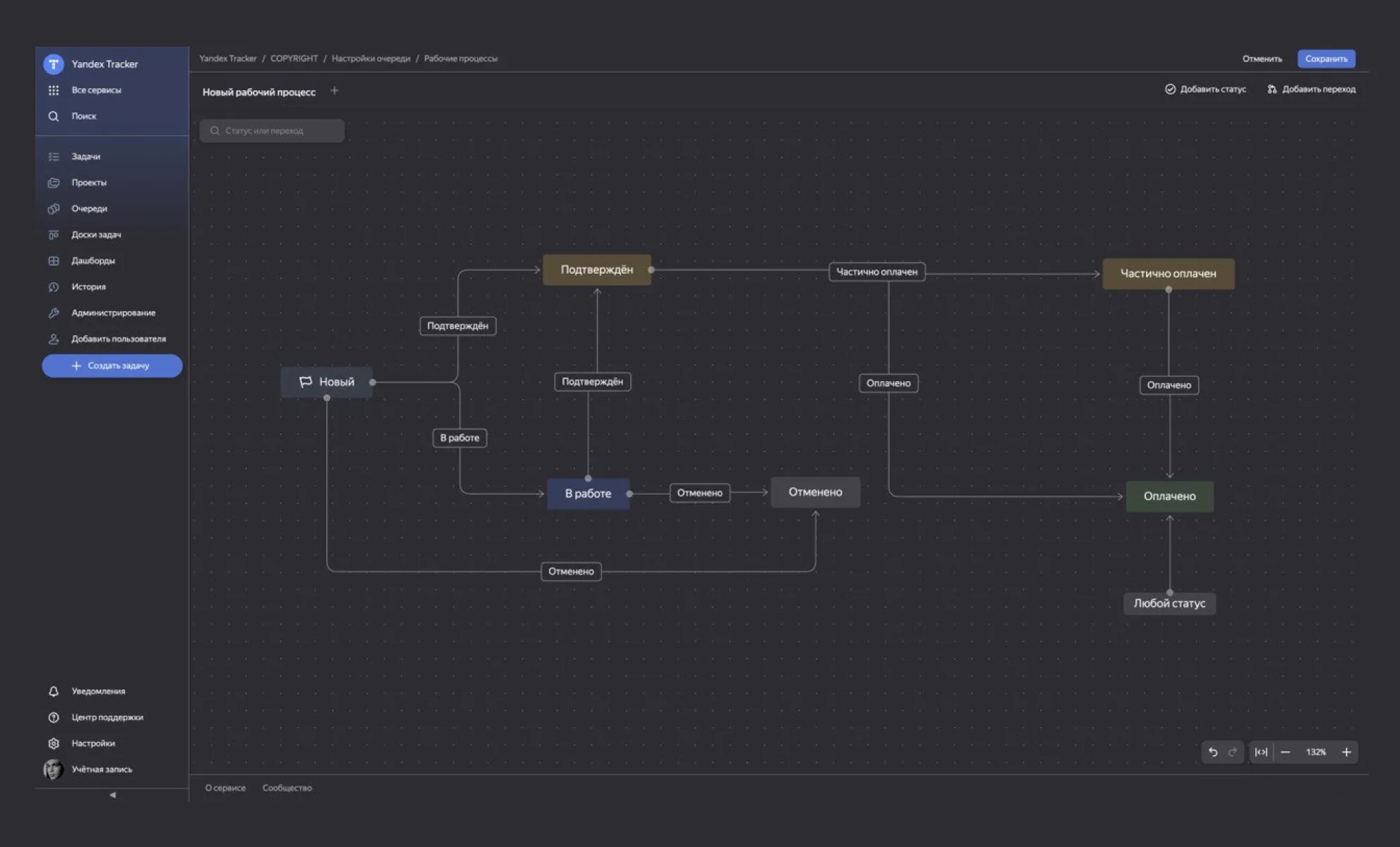Open the Settings gear icon in sidebar

[x=54, y=743]
